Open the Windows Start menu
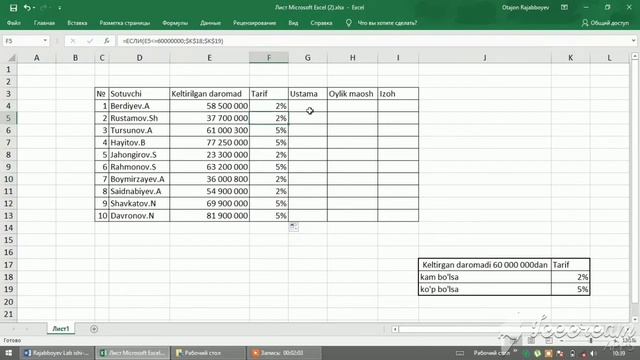Viewport: 640px width, 360px height. coord(9,353)
